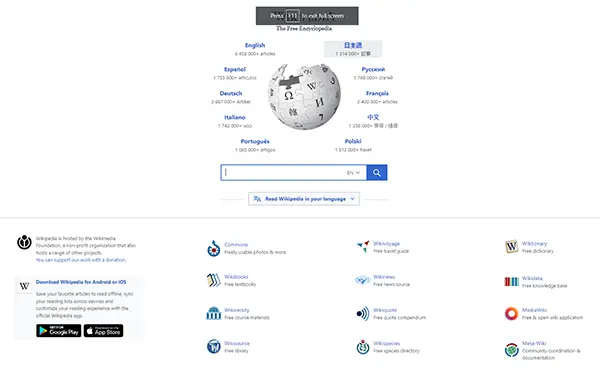Click the Wikibooks project icon
Image resolution: width=600 pixels, height=368 pixels.
tap(214, 280)
